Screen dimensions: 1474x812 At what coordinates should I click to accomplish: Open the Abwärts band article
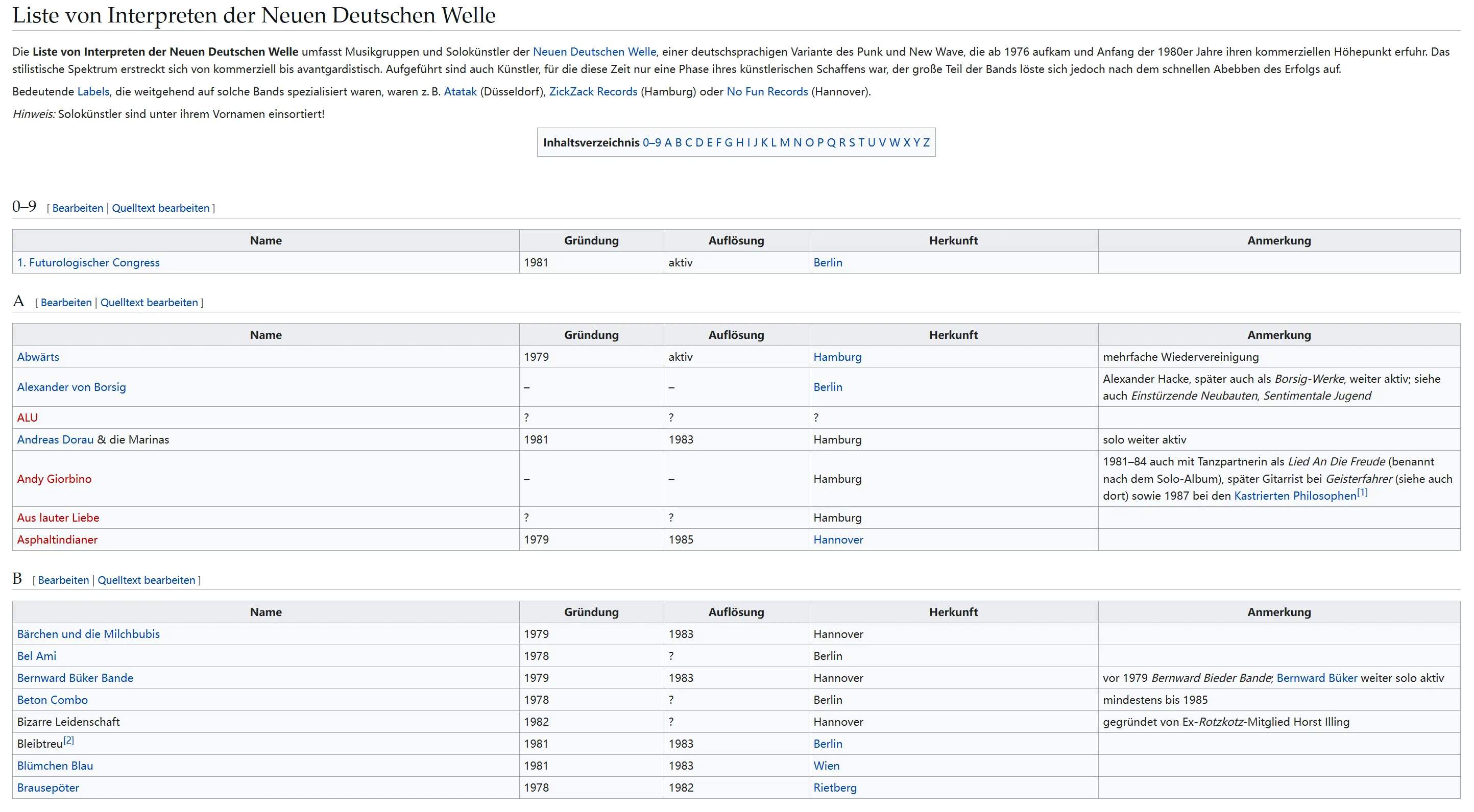pos(38,357)
